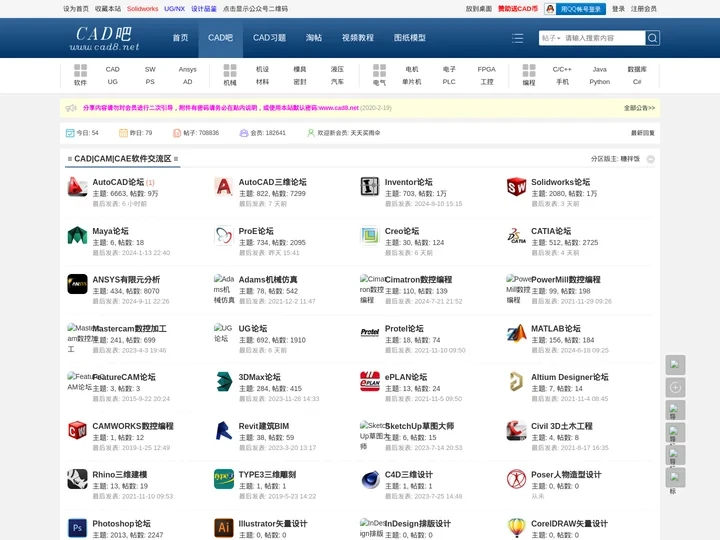This screenshot has height=540, width=720.
Task: Click the 设为首页 link
Action: click(76, 9)
